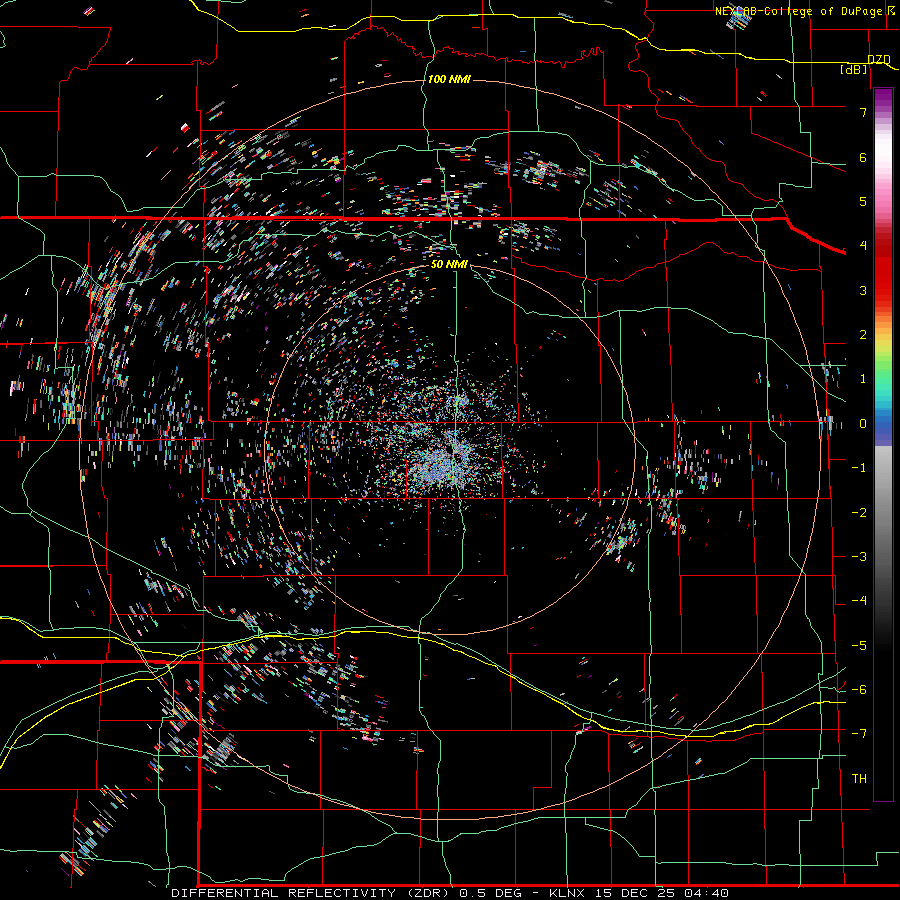Click the -3 value on the color scale
The width and height of the screenshot is (900, 900).
tap(859, 557)
